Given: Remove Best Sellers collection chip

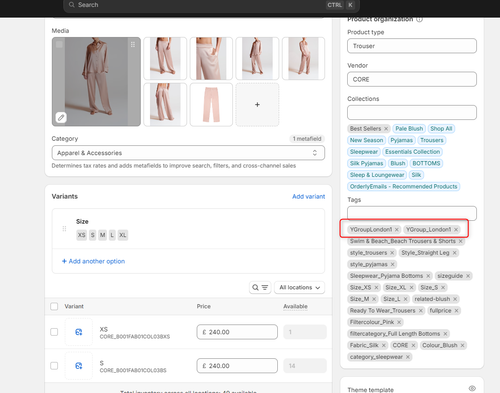Looking at the screenshot, I should 386,129.
